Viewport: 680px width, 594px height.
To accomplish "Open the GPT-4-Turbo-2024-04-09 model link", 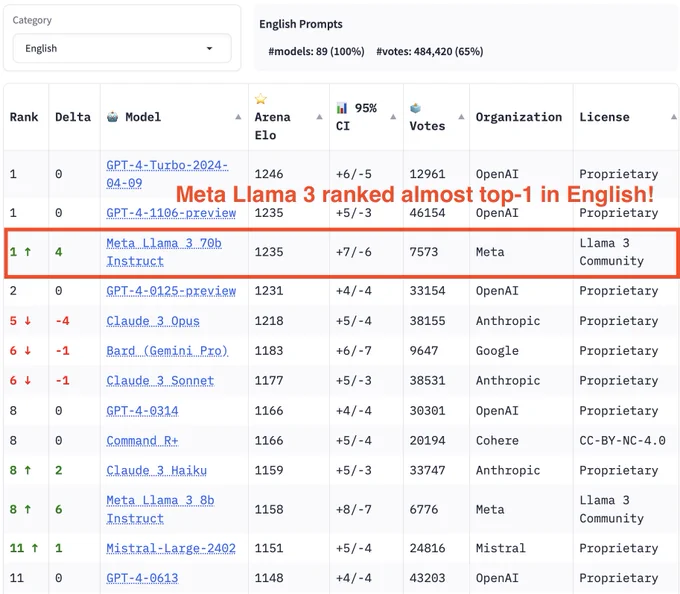I will (x=167, y=174).
